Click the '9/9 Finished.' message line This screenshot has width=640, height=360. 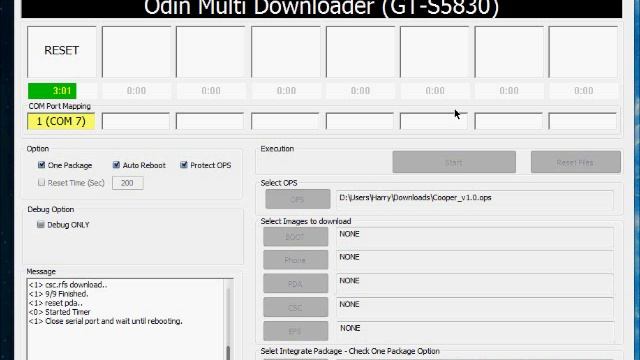(58, 294)
